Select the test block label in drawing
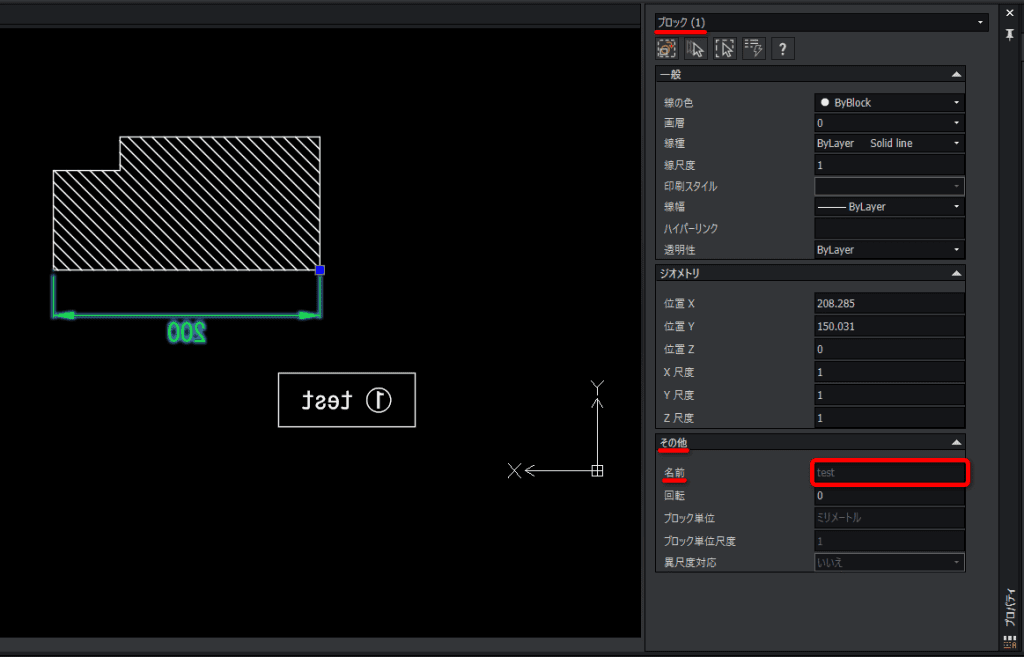This screenshot has width=1024, height=657. pyautogui.click(x=347, y=400)
